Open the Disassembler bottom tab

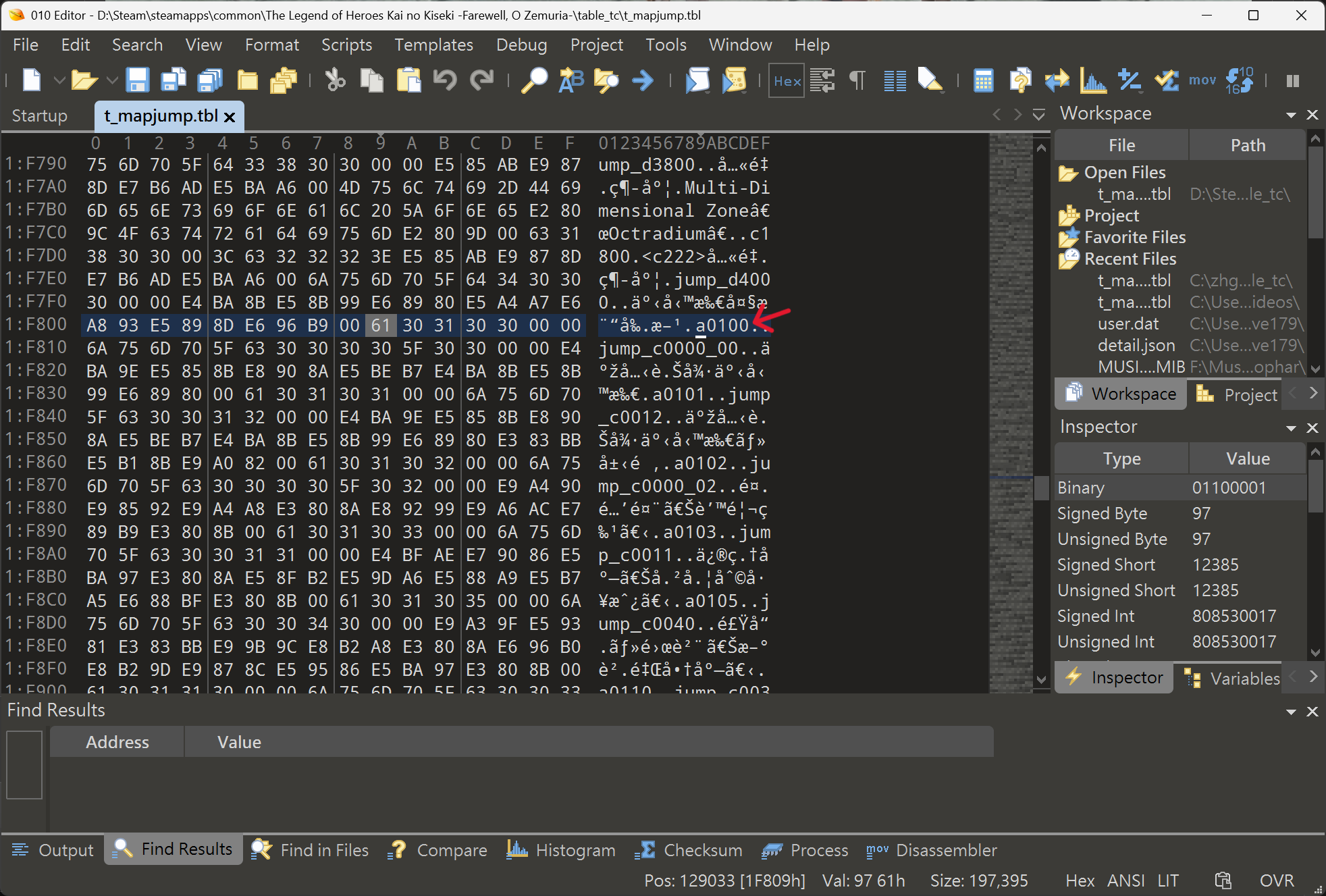click(932, 850)
